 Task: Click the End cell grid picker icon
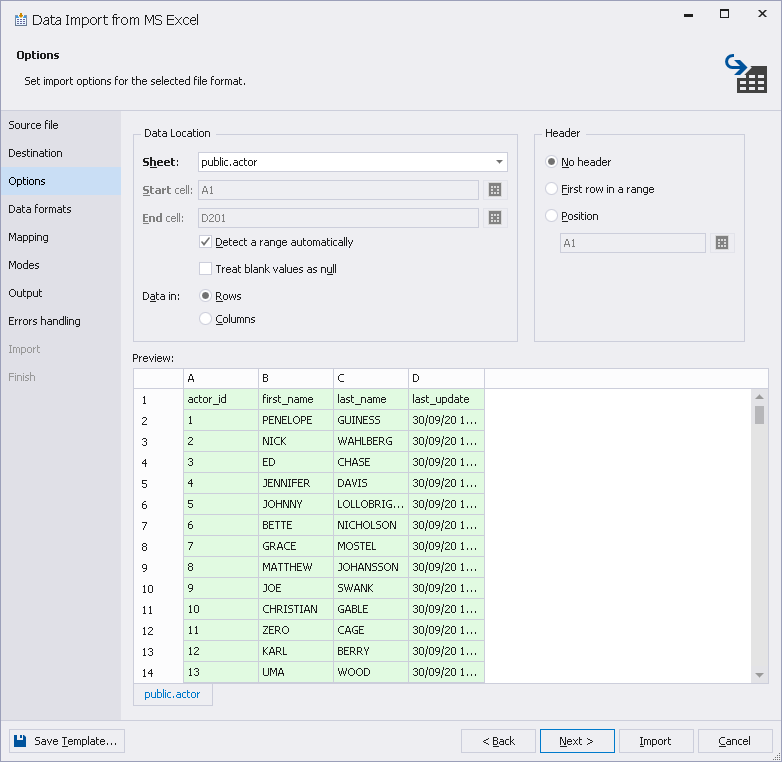(495, 218)
